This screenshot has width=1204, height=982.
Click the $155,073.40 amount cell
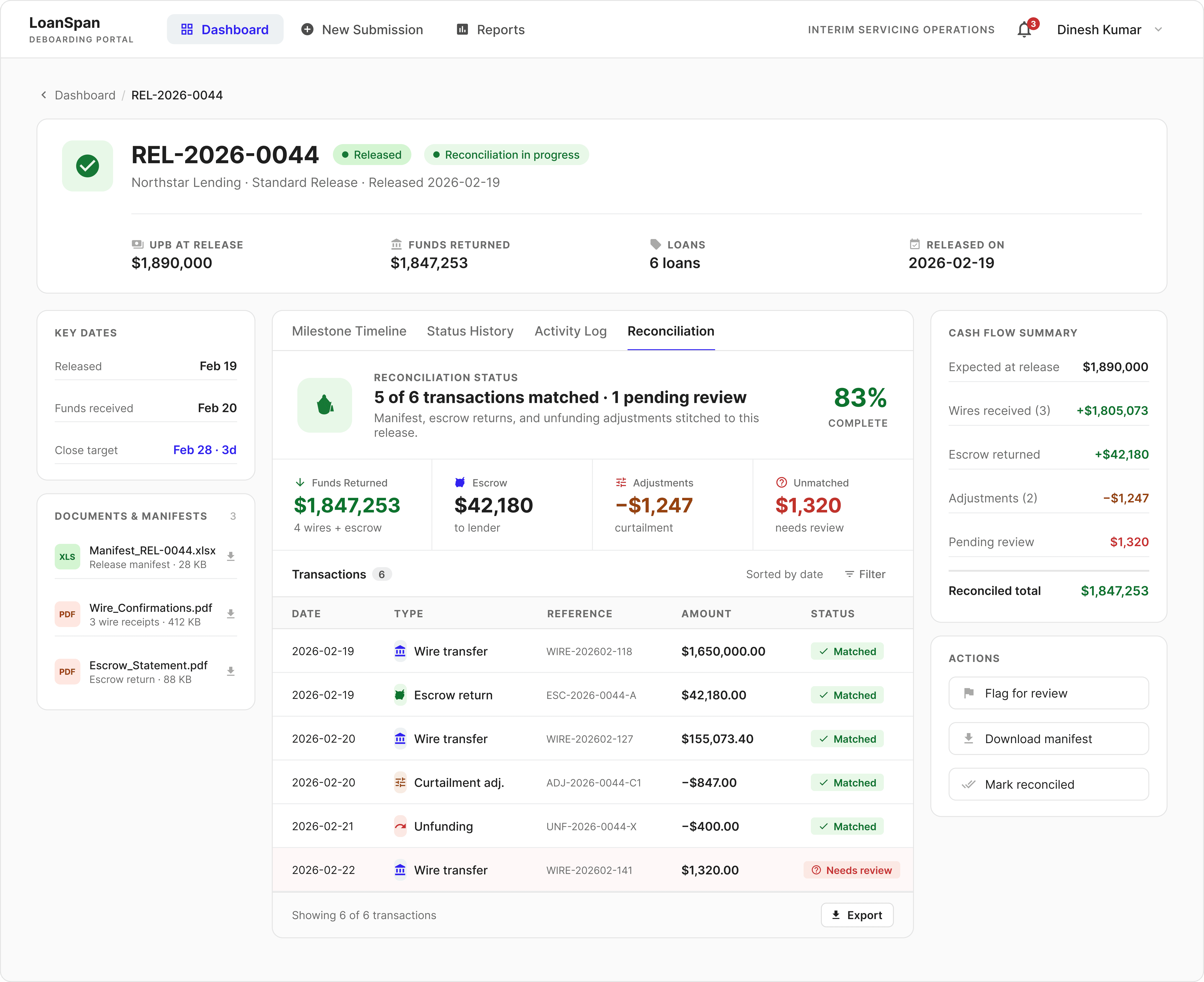click(x=717, y=739)
